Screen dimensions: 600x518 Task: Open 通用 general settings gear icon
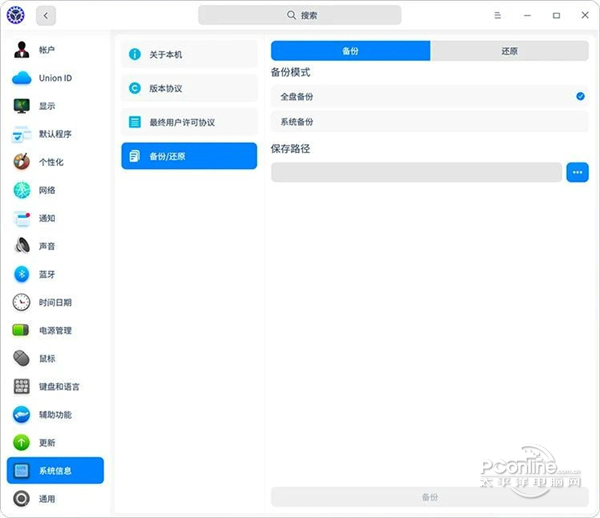[21, 498]
